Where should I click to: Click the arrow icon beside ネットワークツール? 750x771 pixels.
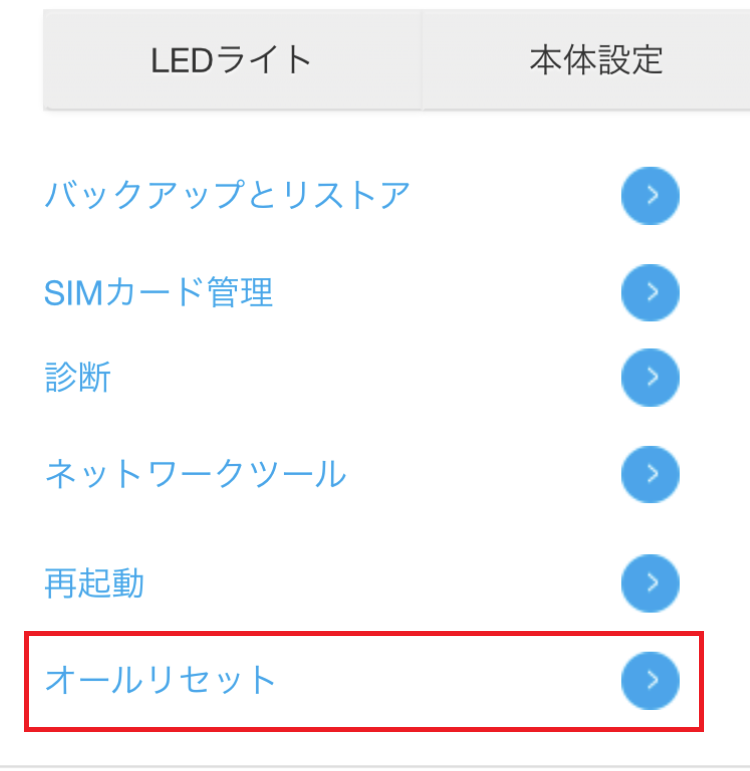point(650,474)
